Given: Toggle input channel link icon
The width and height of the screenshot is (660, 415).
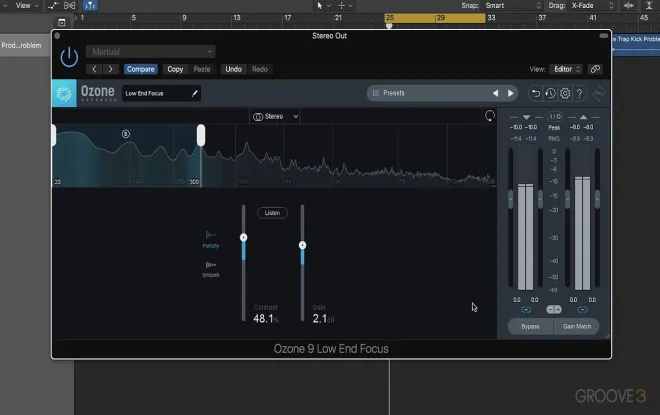Looking at the screenshot, I should [526, 310].
